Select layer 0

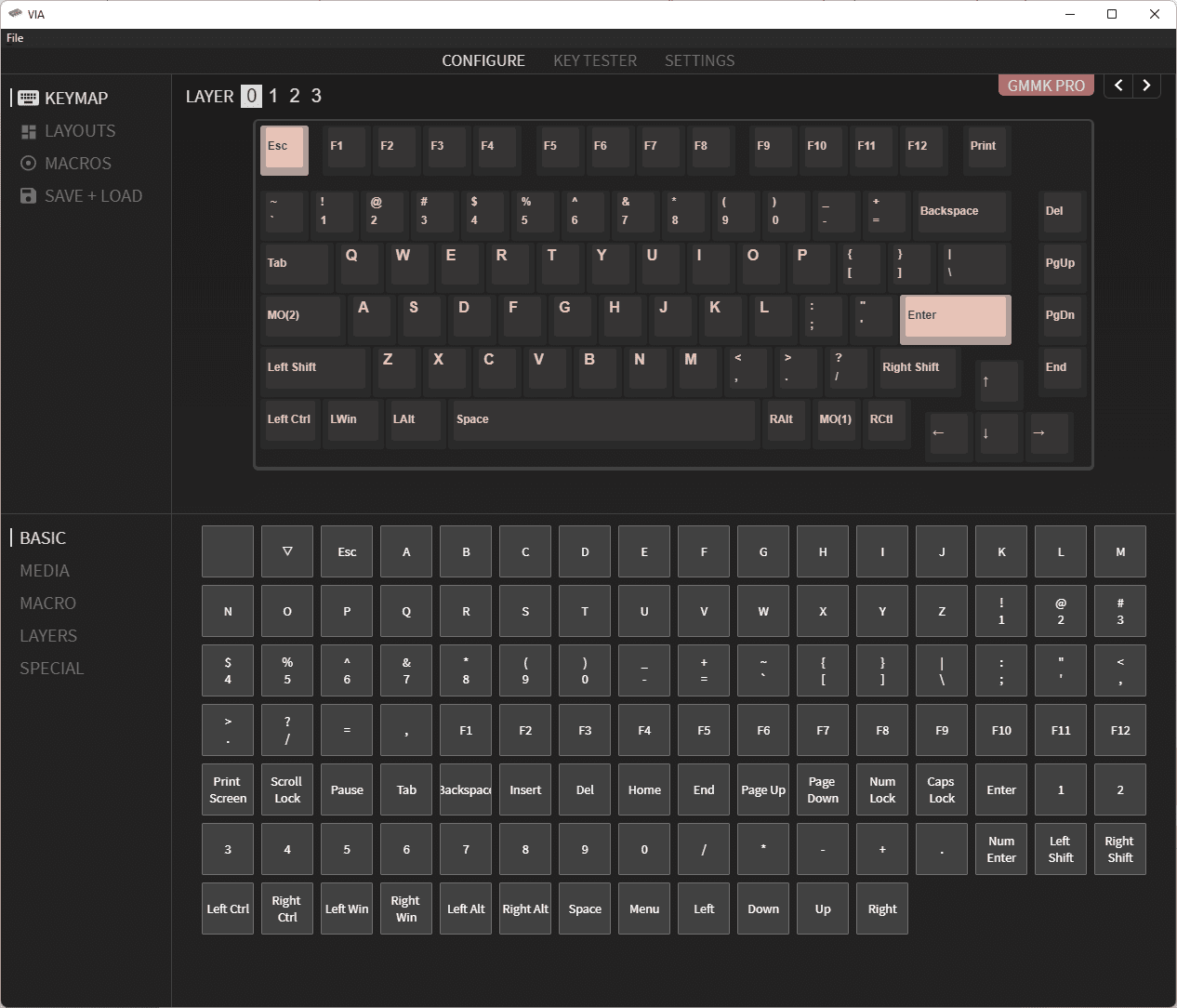coord(251,96)
